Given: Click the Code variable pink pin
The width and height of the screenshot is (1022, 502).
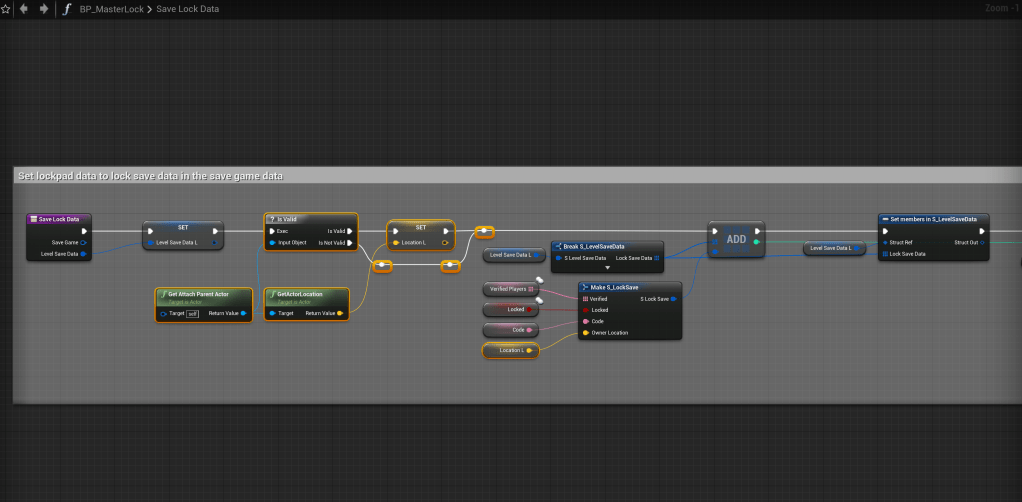Looking at the screenshot, I should point(531,330).
